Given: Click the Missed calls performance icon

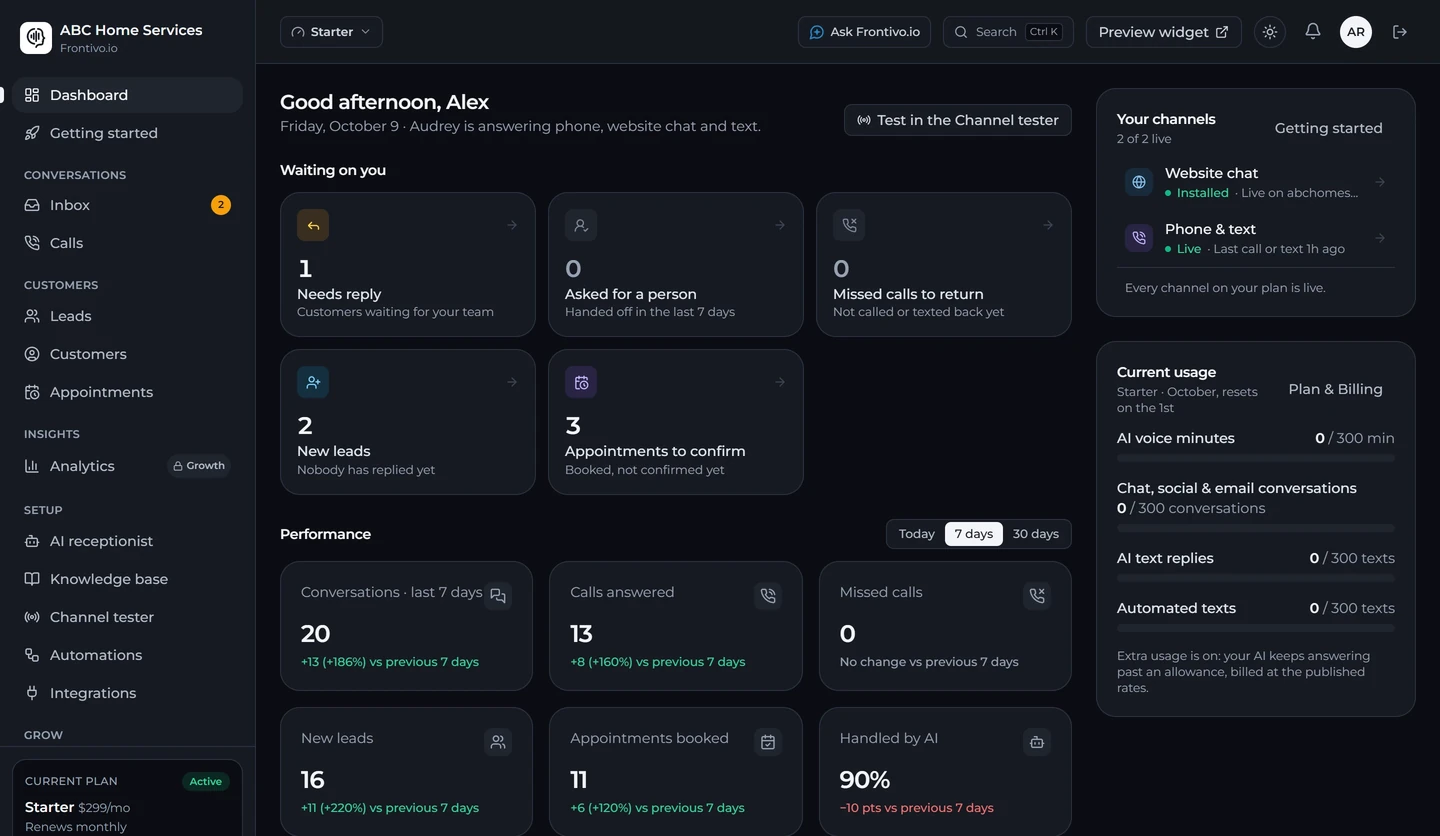Looking at the screenshot, I should pos(1037,596).
